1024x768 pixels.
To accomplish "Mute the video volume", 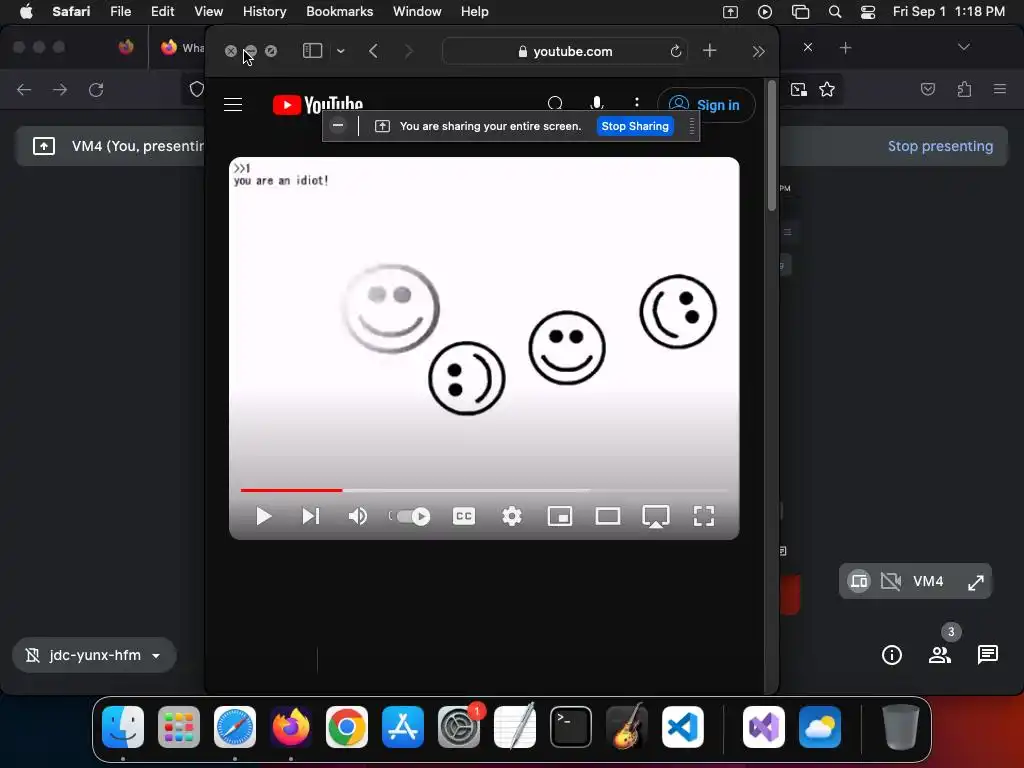I will pyautogui.click(x=357, y=517).
